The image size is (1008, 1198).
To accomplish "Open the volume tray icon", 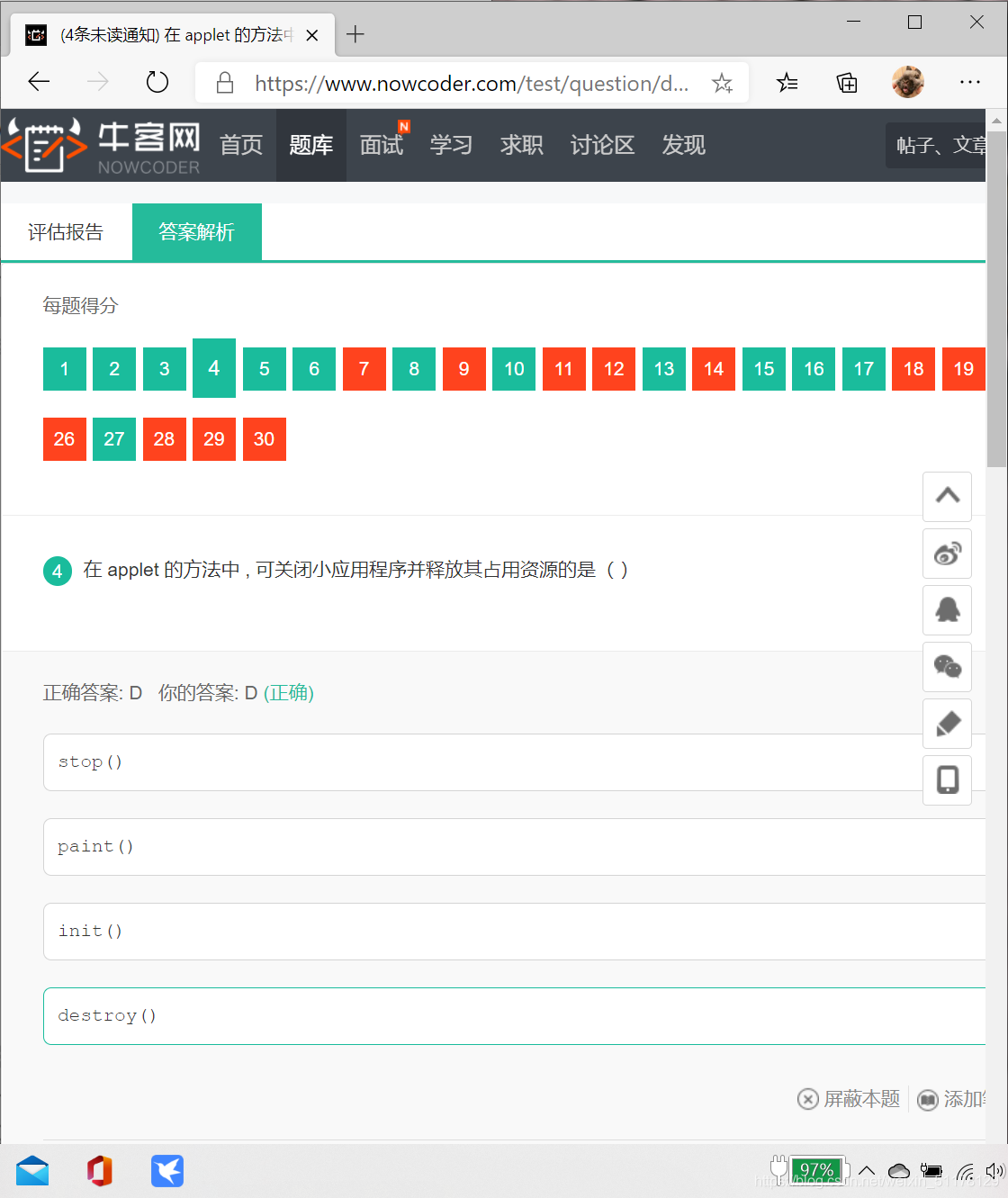I will 994,1171.
